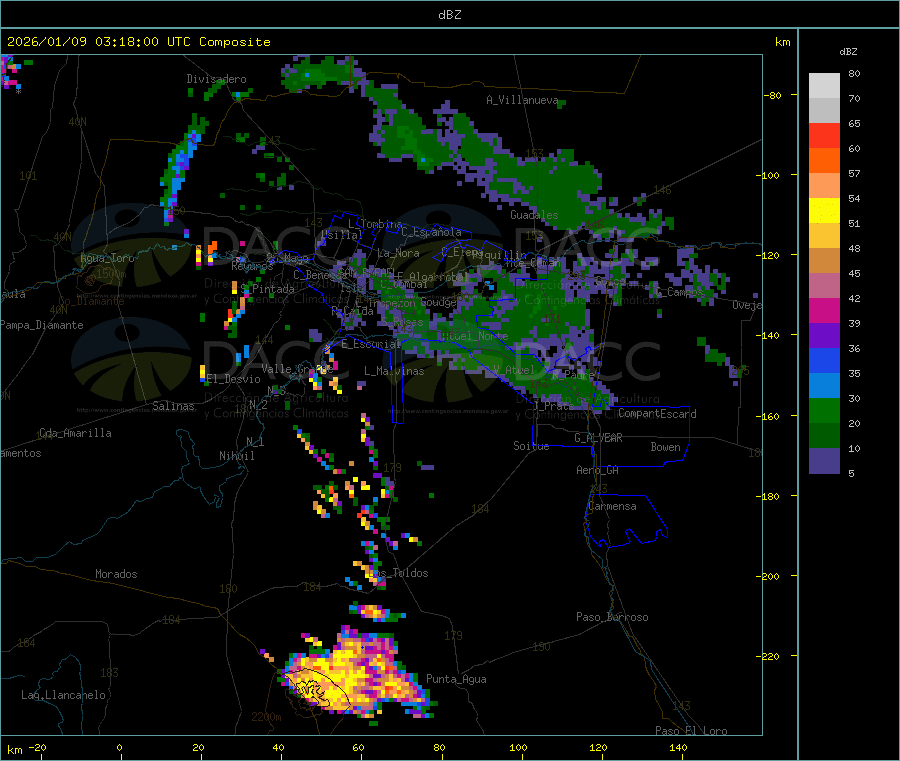Viewport: 900px width, 761px height.
Task: Click the timestamp 2026/01/09 03:18:00 UTC Composite
Action: 138,42
